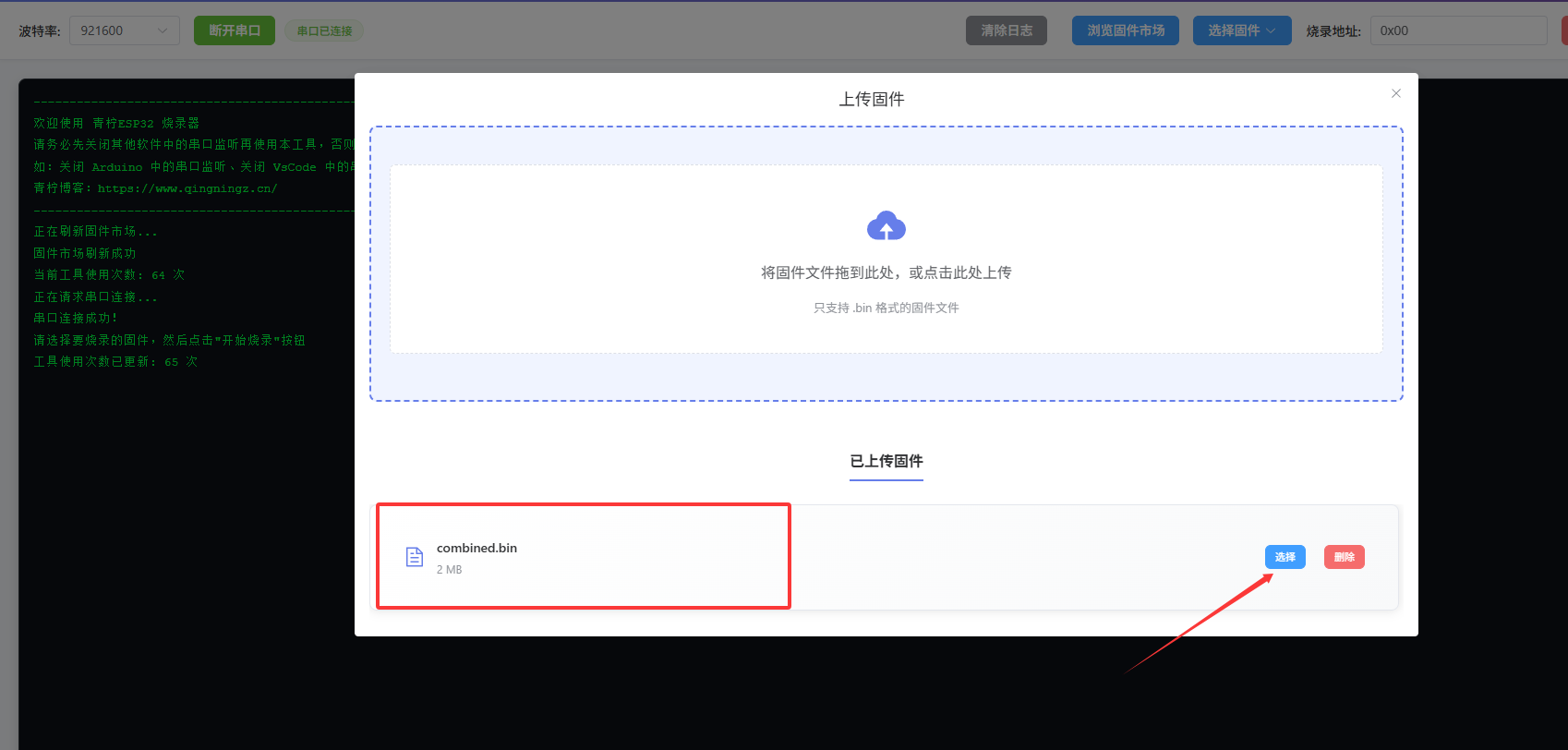The image size is (1568, 750).
Task: Click the 断开串口 button
Action: coord(235,30)
